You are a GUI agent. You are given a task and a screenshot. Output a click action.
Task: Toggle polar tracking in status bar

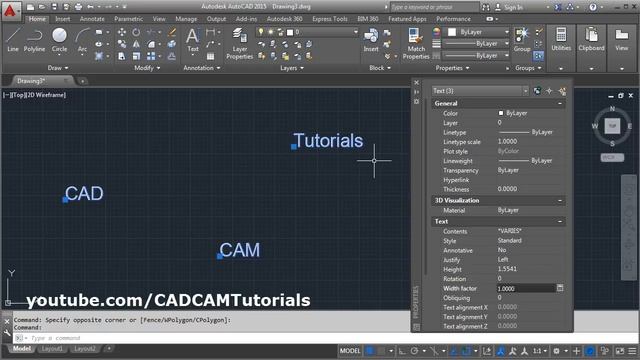[415, 351]
